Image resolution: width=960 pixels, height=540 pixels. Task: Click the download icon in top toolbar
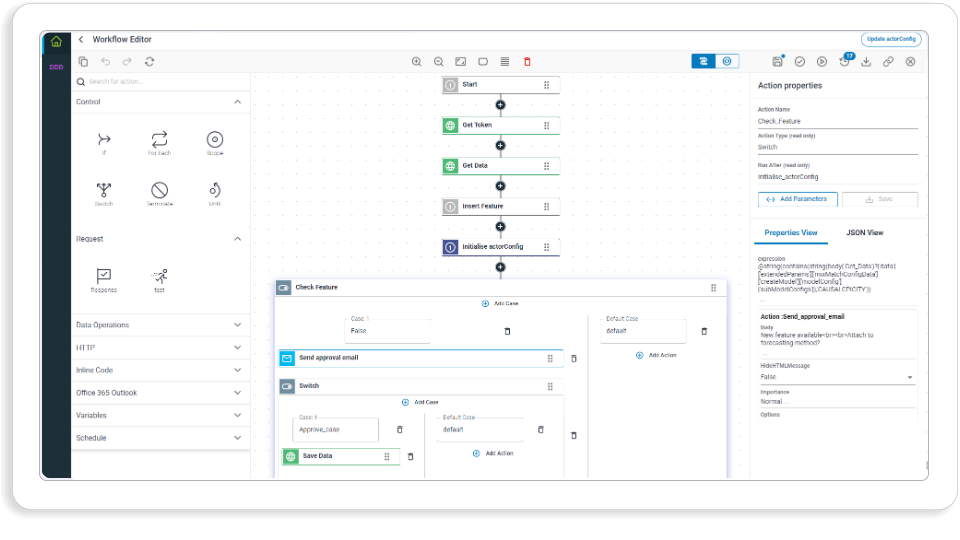pyautogui.click(x=866, y=62)
